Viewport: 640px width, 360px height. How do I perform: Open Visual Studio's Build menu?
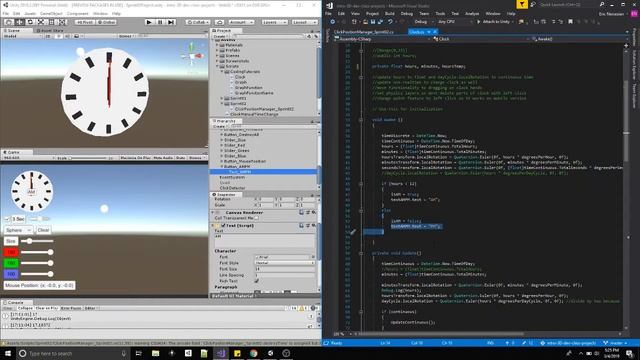click(389, 13)
